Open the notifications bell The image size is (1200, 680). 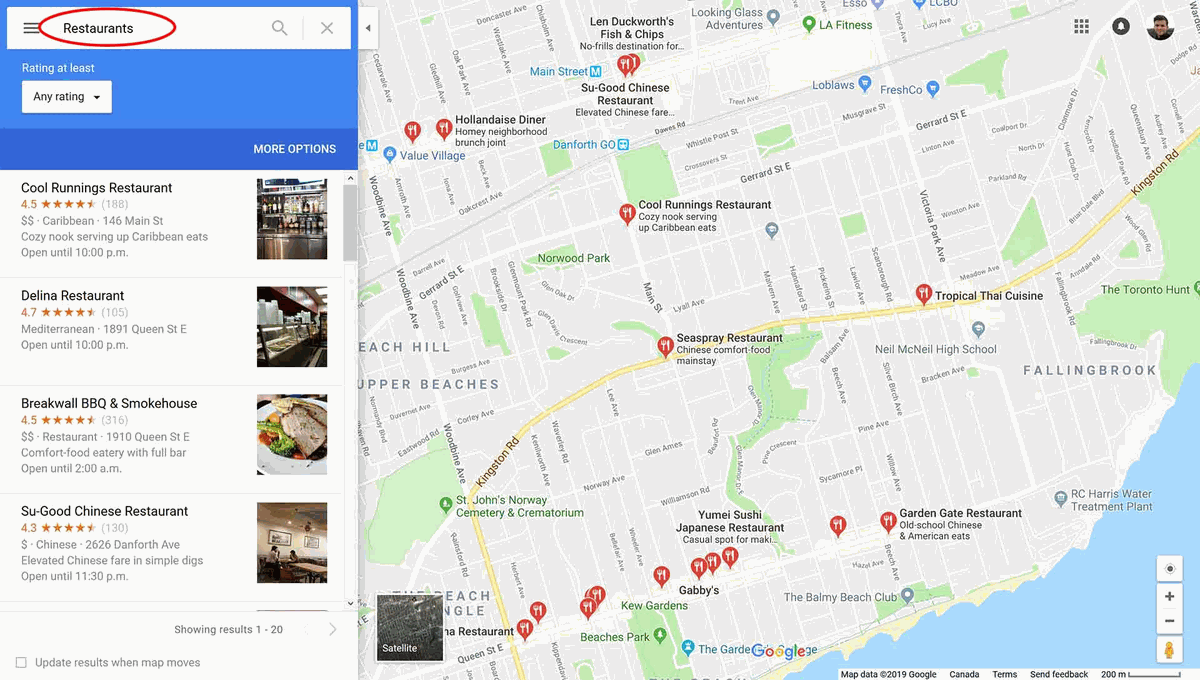[1121, 27]
